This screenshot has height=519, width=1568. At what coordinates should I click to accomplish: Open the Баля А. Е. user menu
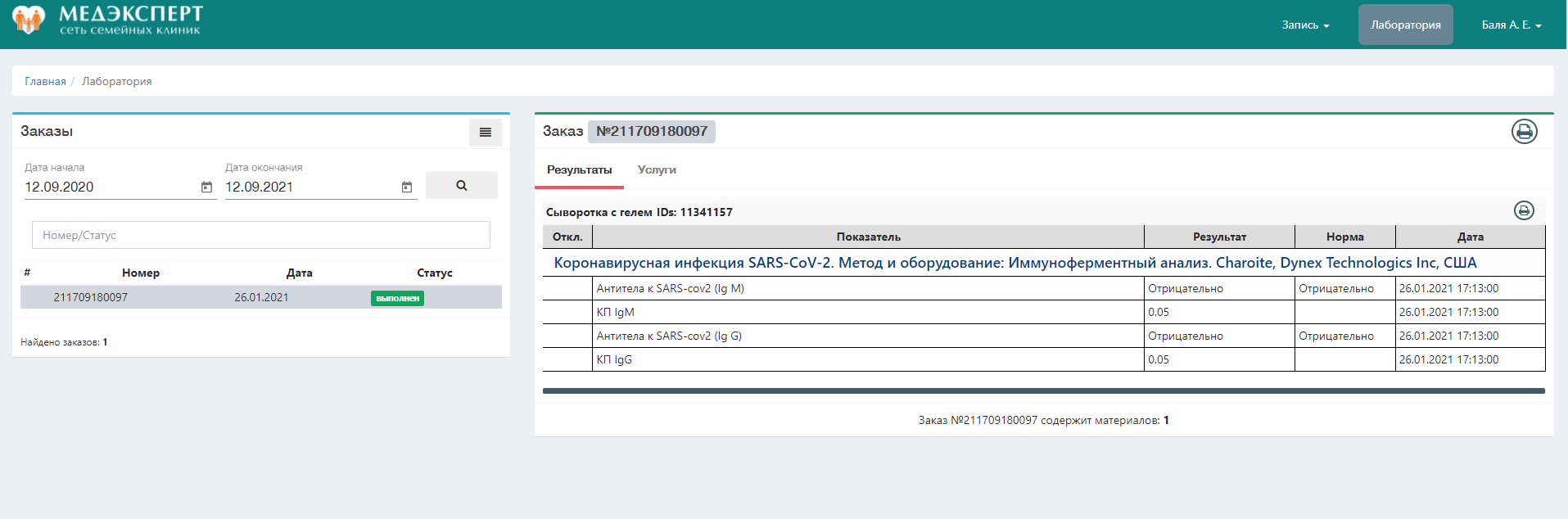[x=1511, y=25]
